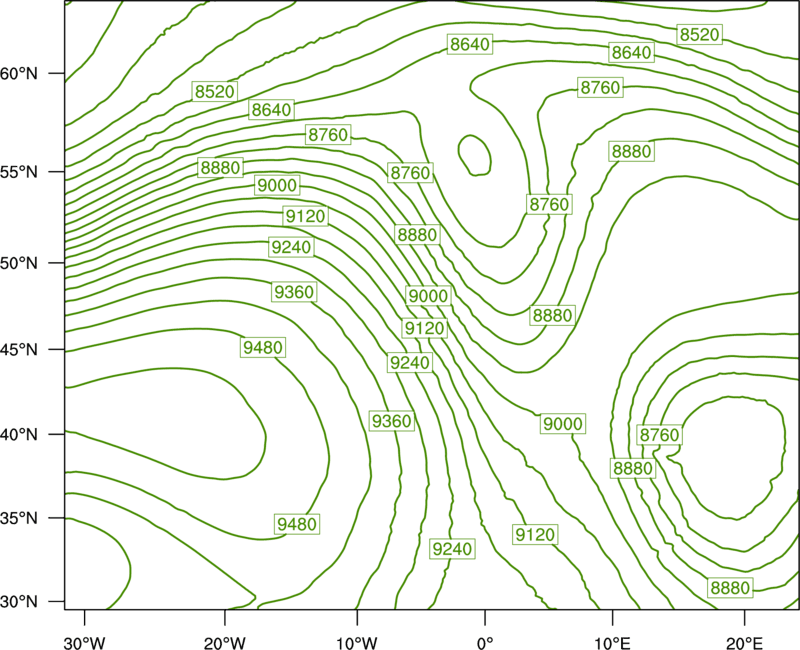
Task: Click the 9480 contour label near 45°N
Action: 263,347
